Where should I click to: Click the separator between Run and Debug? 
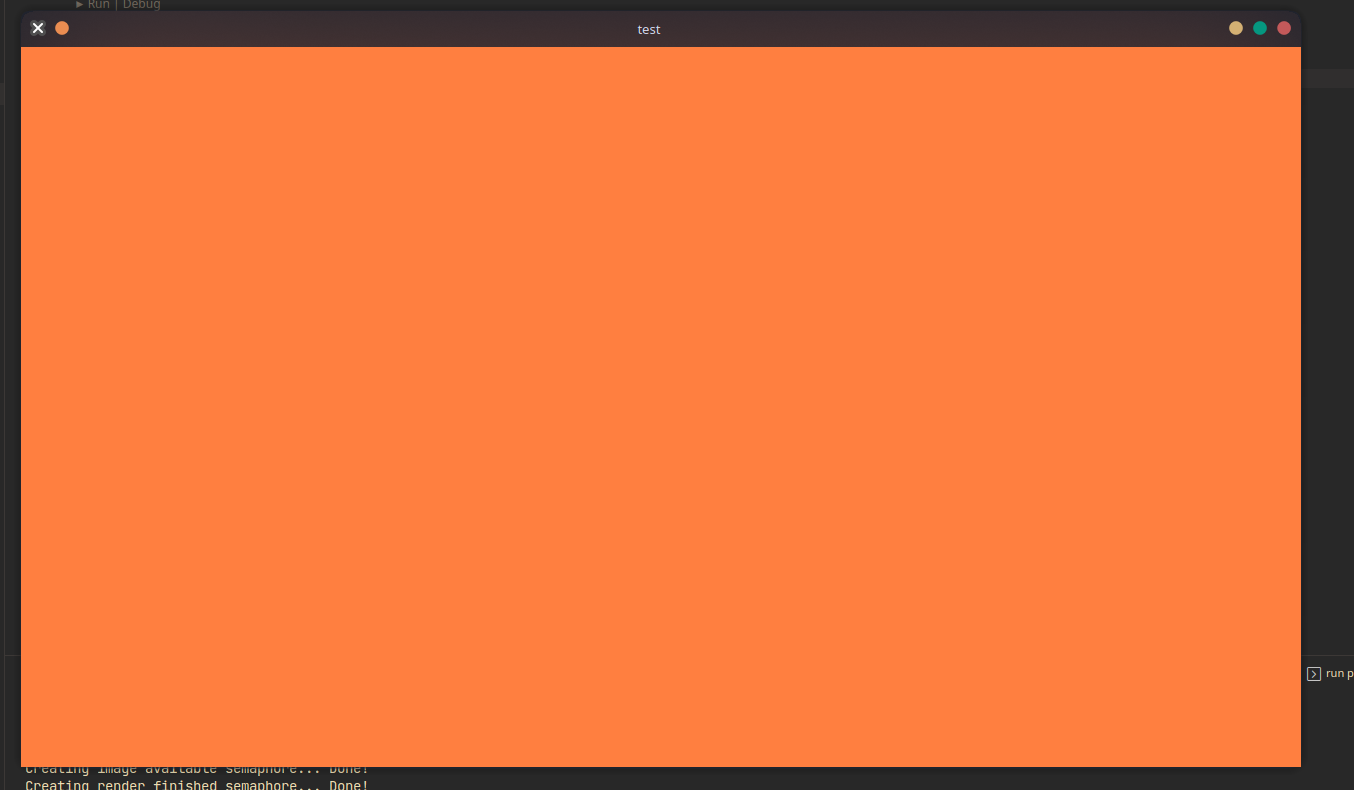116,4
